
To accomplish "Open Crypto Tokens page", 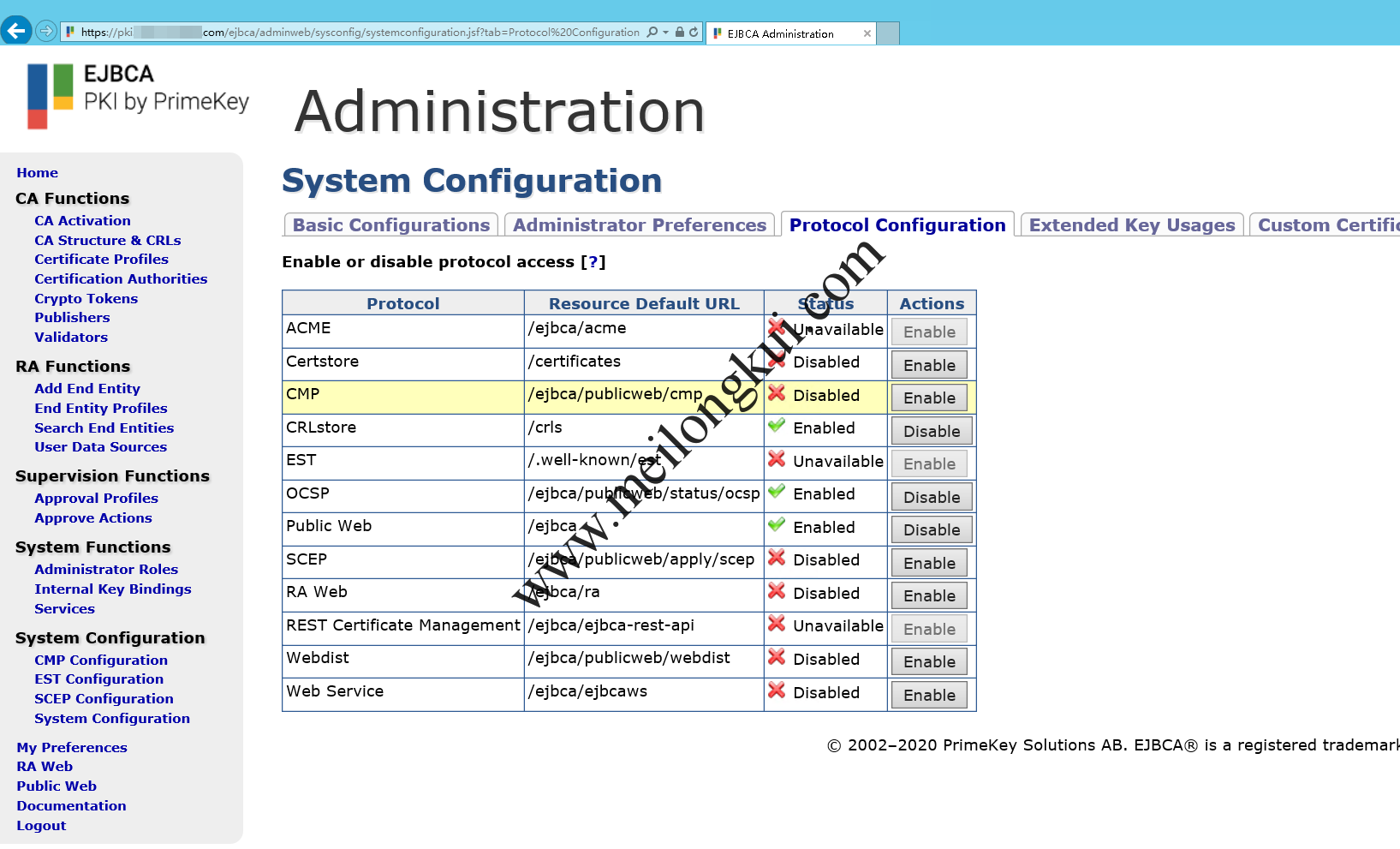I will coord(86,298).
